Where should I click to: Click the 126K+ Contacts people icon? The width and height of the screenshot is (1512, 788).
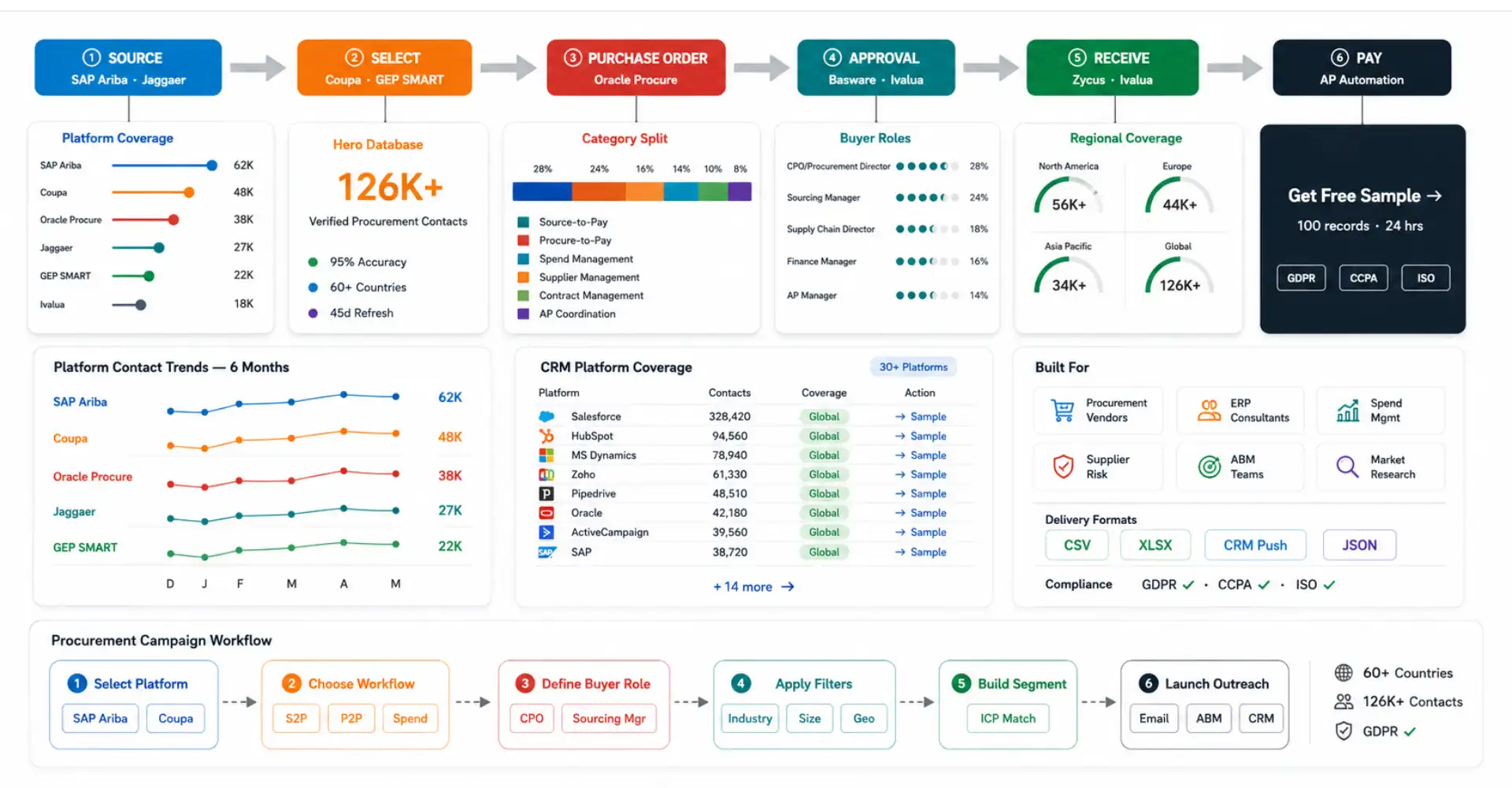coord(1343,701)
